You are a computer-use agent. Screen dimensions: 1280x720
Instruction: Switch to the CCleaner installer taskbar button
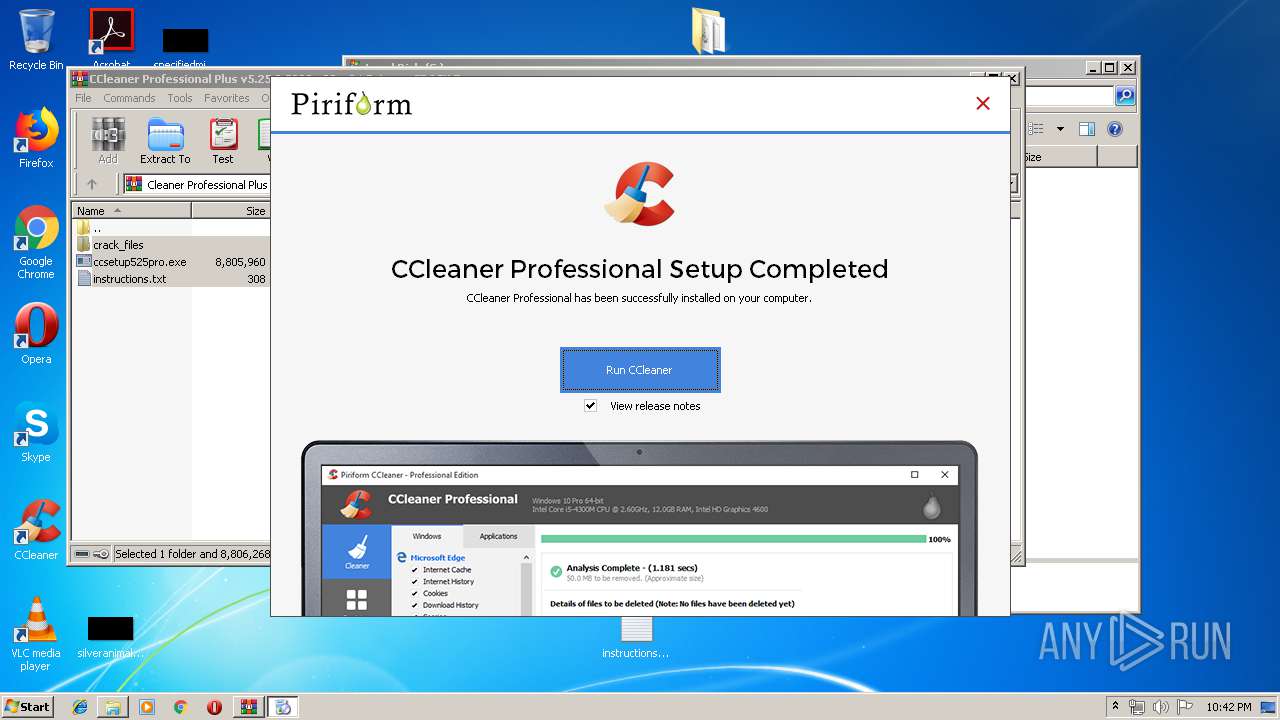pyautogui.click(x=283, y=707)
